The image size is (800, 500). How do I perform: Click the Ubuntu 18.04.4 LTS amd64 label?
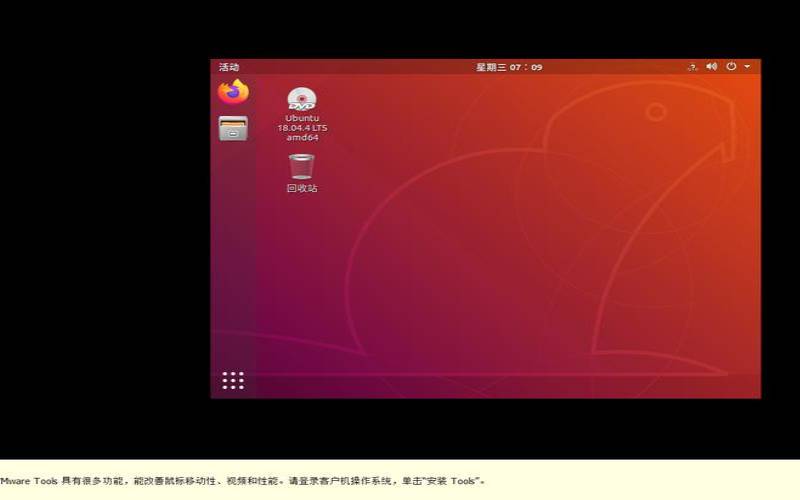pyautogui.click(x=302, y=128)
